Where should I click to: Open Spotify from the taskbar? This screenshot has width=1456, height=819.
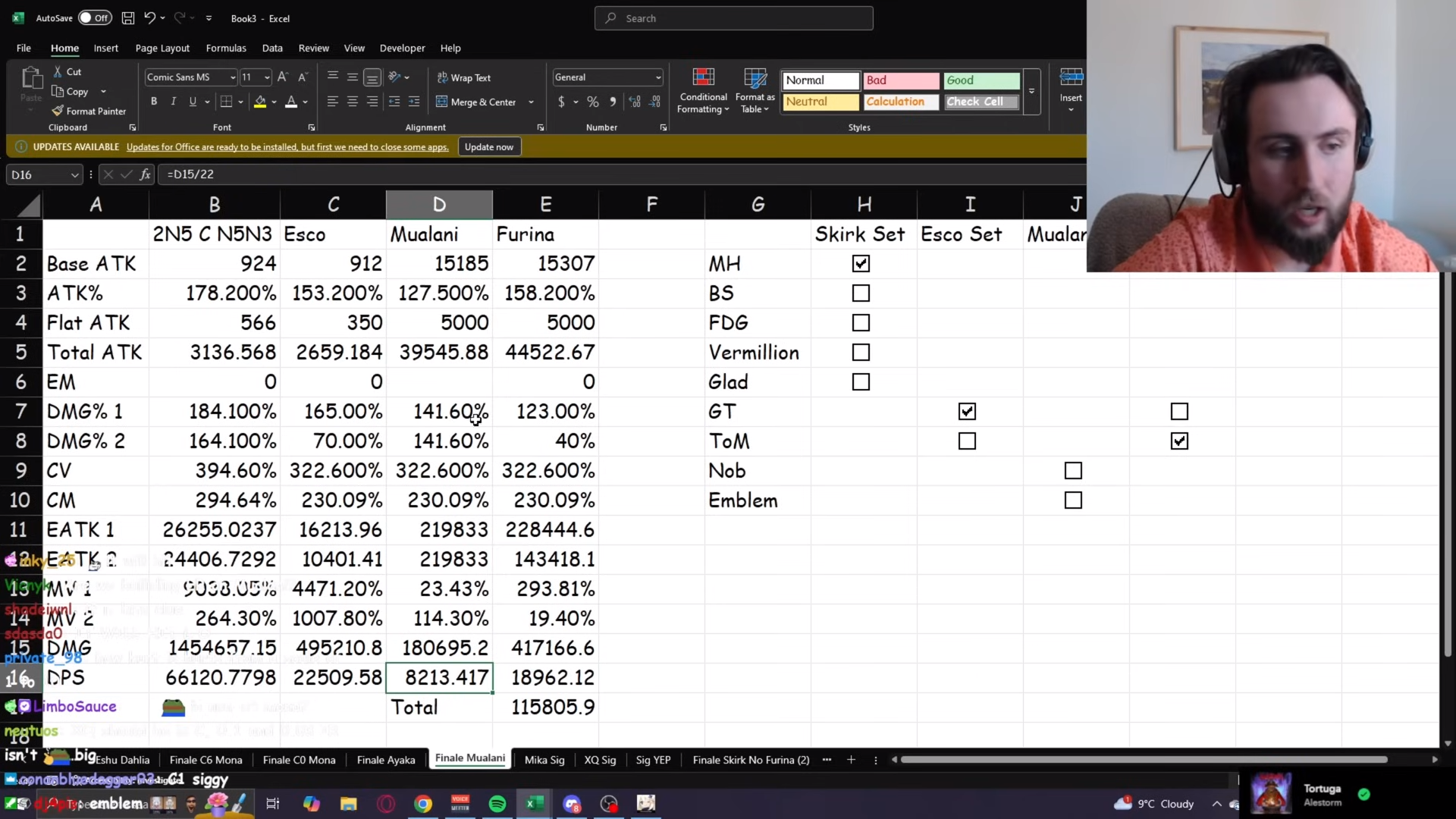tap(497, 804)
